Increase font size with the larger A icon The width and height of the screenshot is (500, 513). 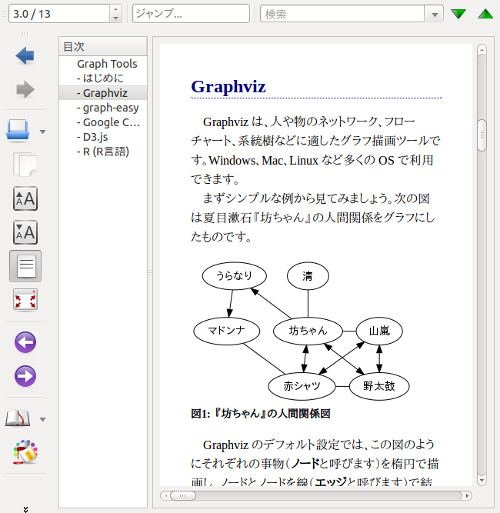pyautogui.click(x=25, y=199)
